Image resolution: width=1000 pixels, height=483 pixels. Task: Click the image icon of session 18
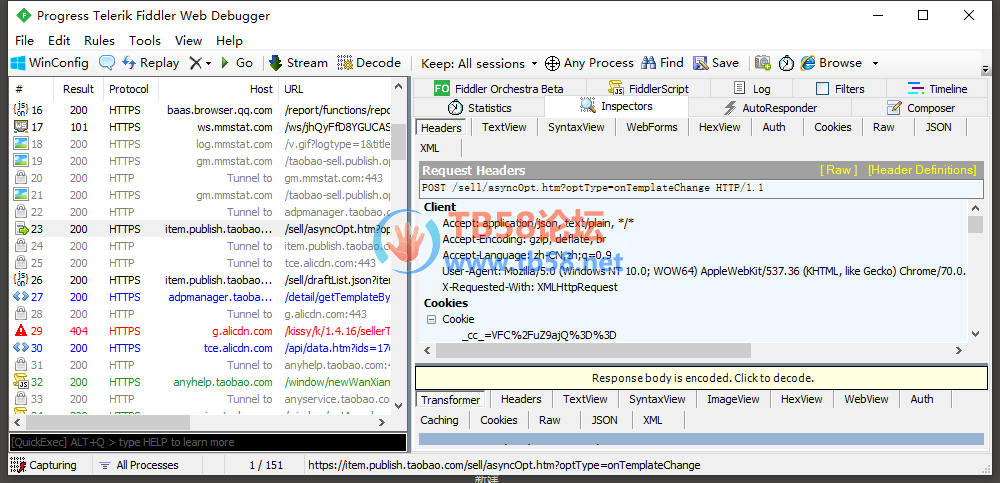click(20, 144)
